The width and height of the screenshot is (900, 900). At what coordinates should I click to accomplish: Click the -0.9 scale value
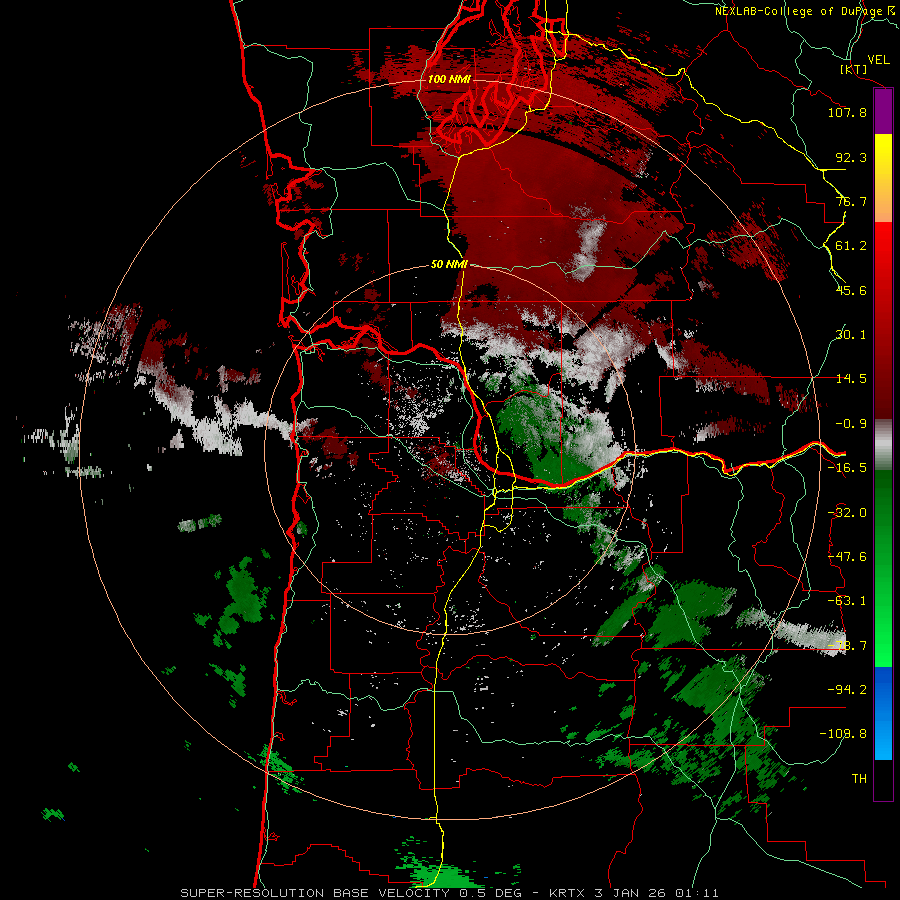[x=851, y=424]
